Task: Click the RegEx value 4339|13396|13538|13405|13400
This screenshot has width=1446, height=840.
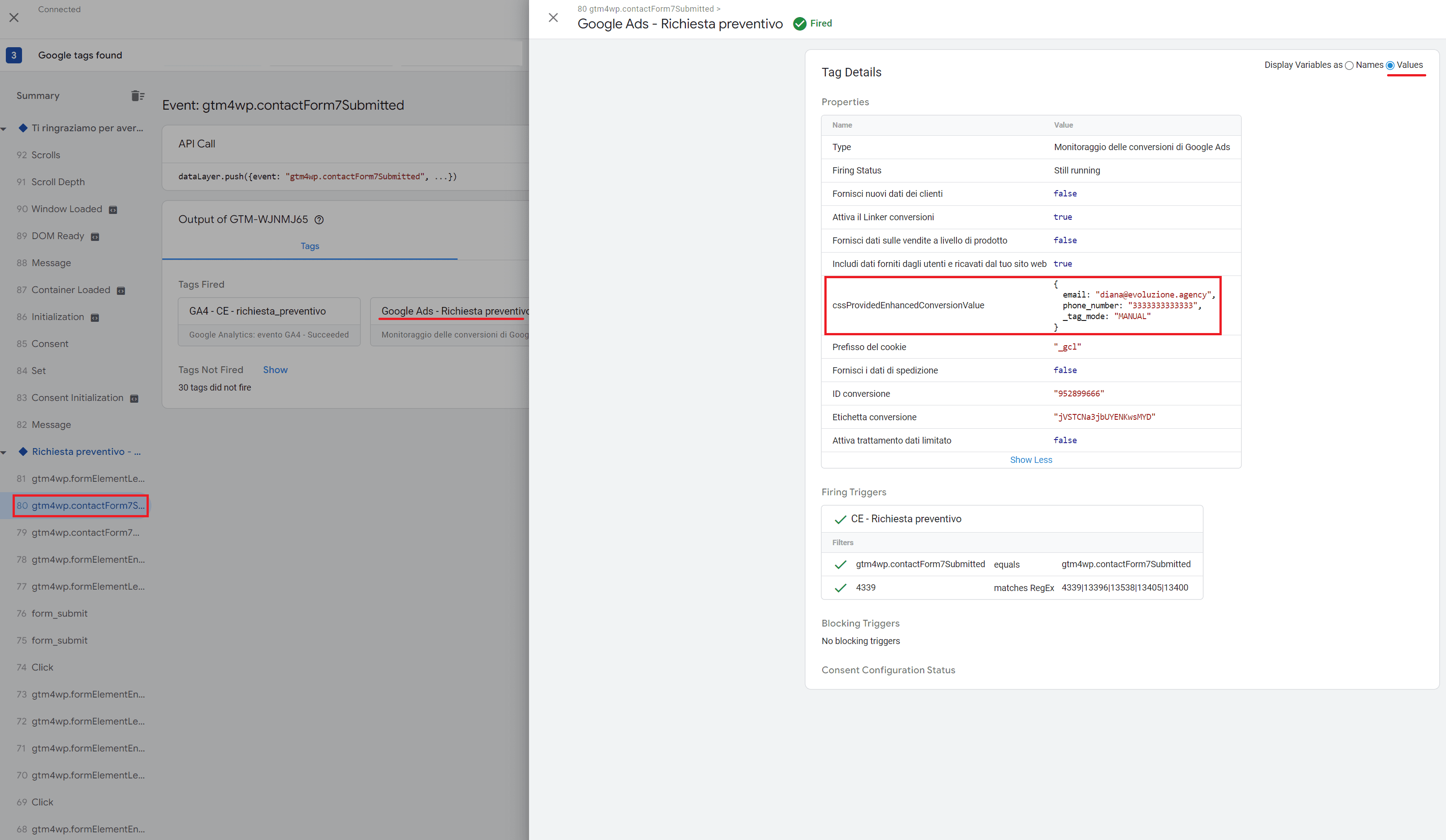Action: pos(1125,587)
